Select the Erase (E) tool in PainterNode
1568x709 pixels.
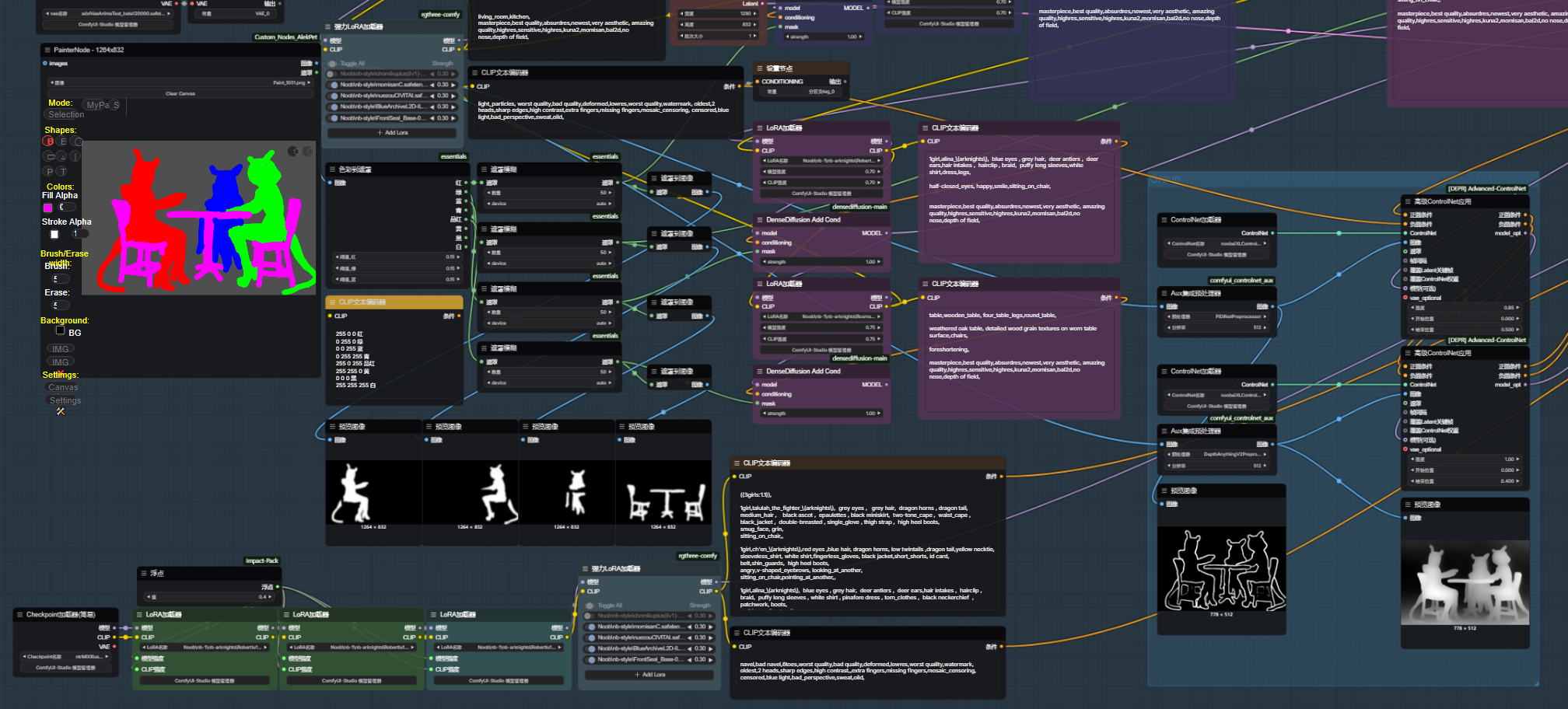point(63,141)
